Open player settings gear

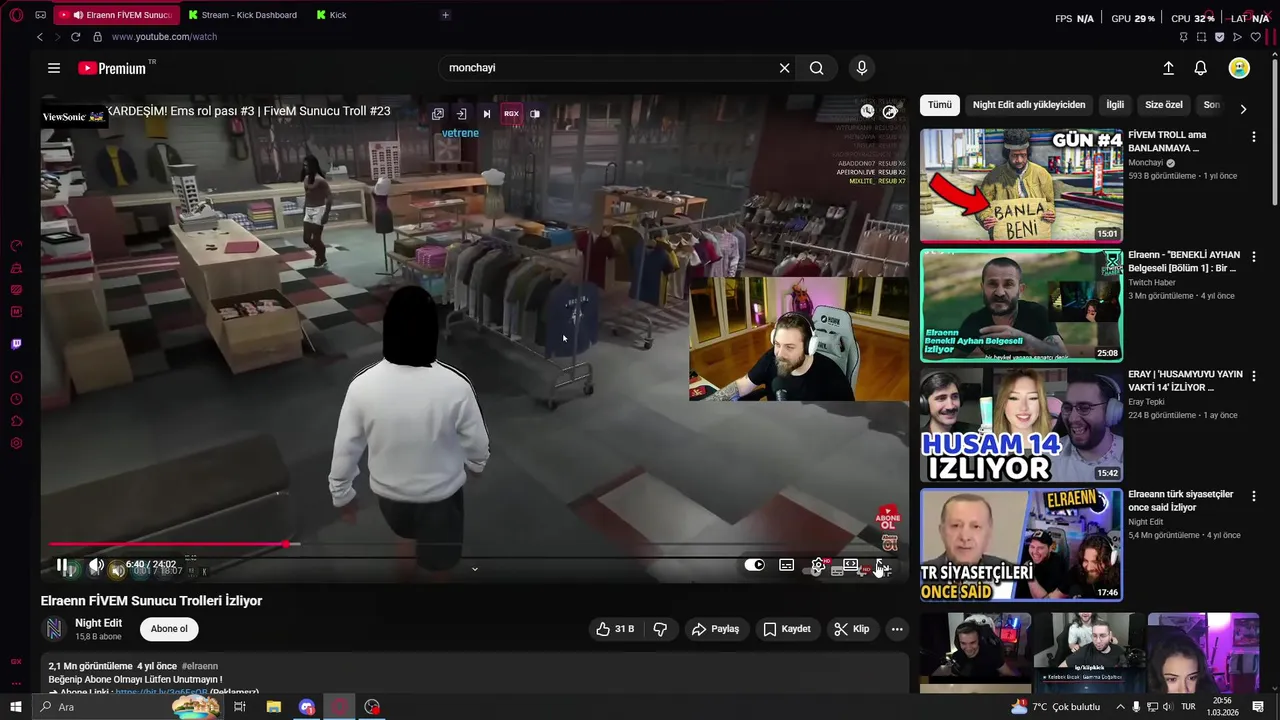[818, 565]
